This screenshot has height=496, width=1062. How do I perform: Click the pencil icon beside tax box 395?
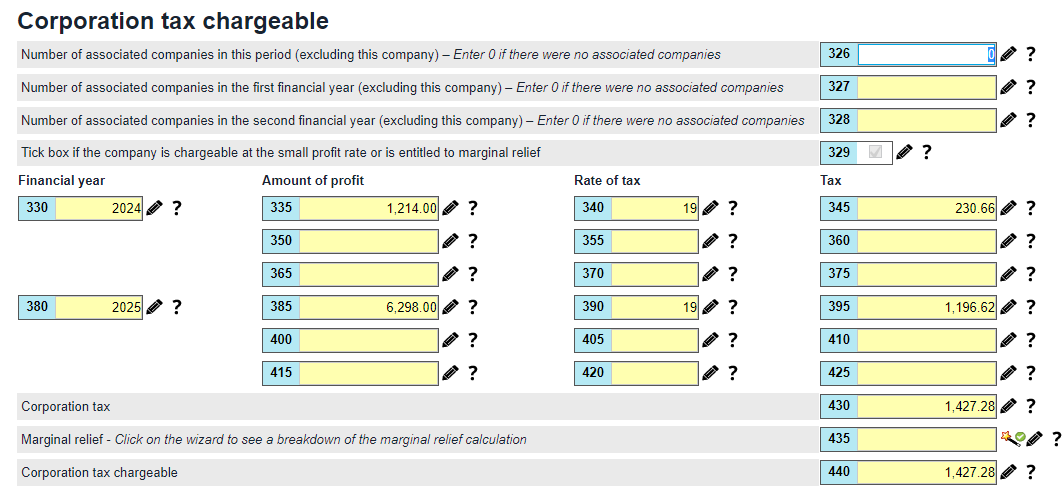1009,307
